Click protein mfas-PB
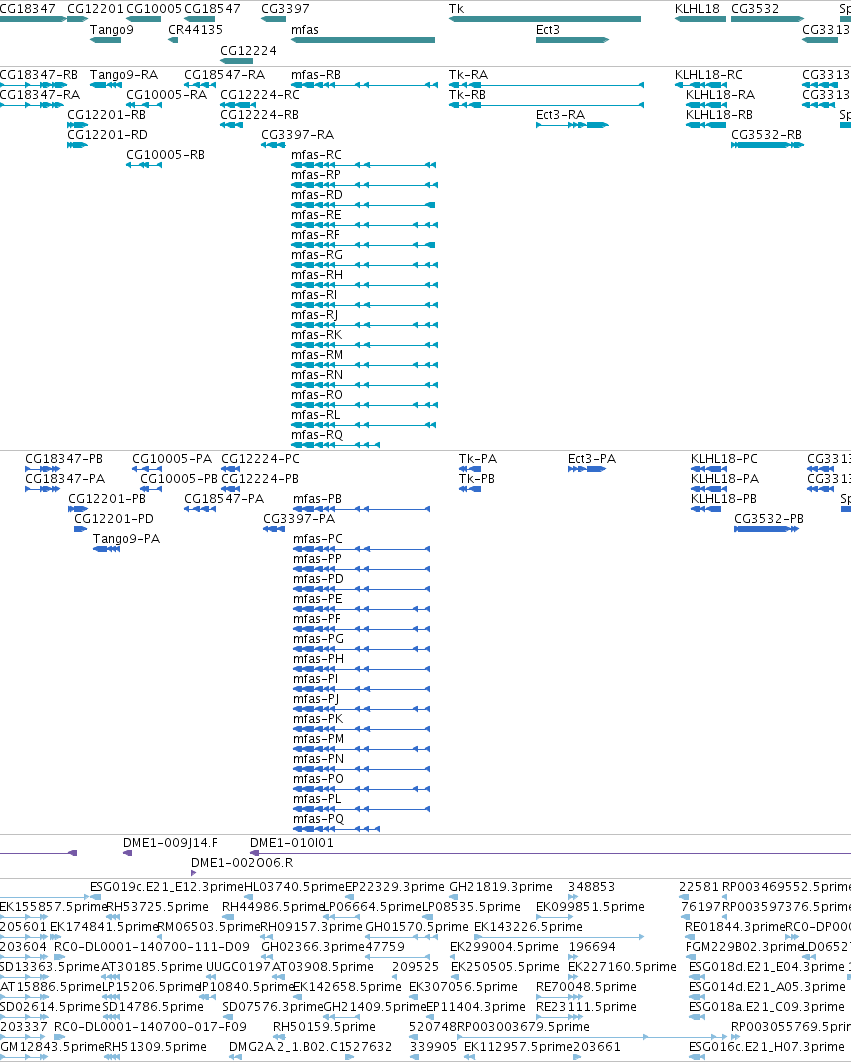851x1062 pixels. pyautogui.click(x=317, y=498)
